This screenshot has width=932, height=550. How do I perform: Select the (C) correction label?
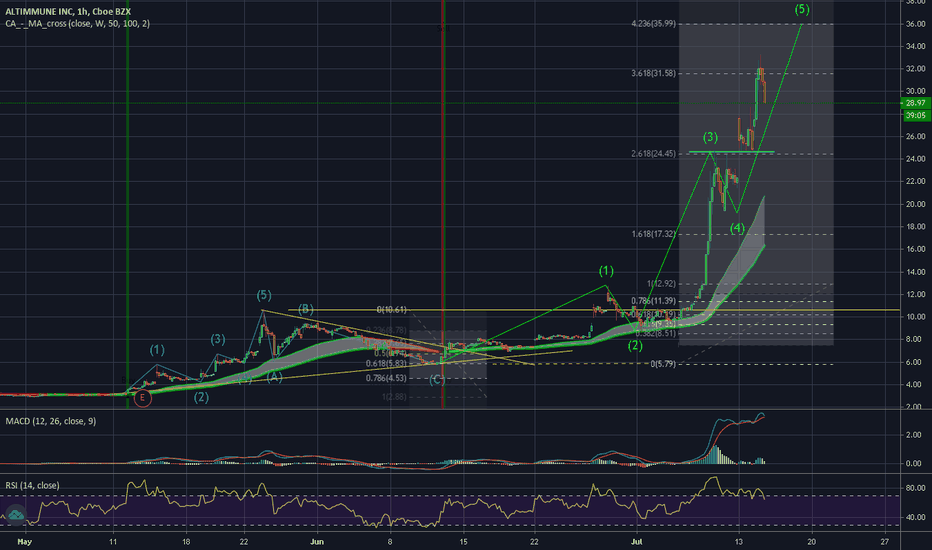(437, 380)
